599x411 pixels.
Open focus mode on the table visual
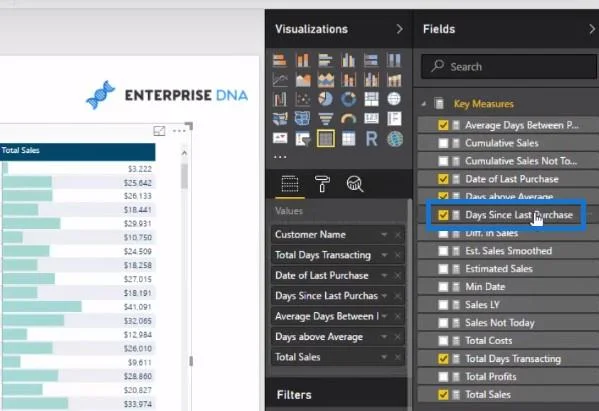point(159,131)
